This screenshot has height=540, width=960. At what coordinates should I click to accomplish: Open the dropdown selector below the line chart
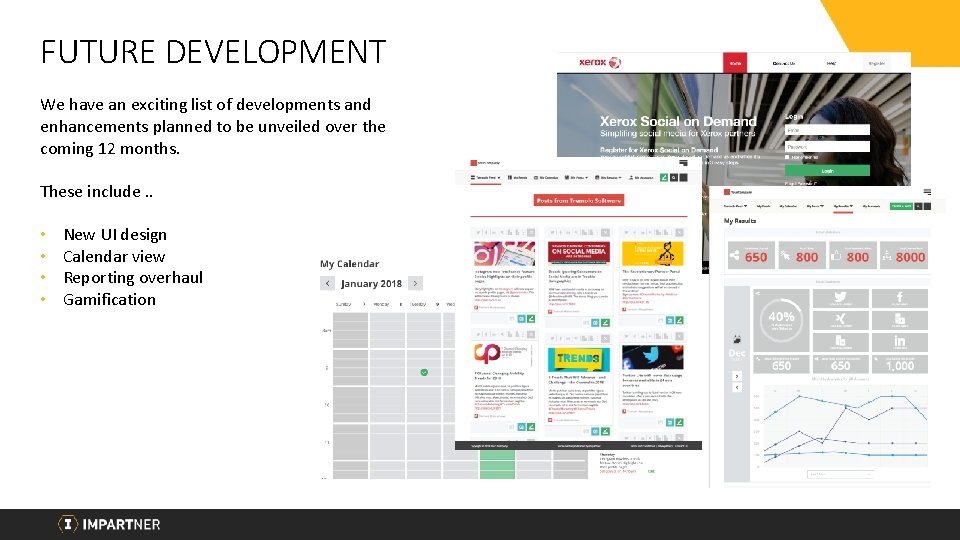tap(840, 474)
